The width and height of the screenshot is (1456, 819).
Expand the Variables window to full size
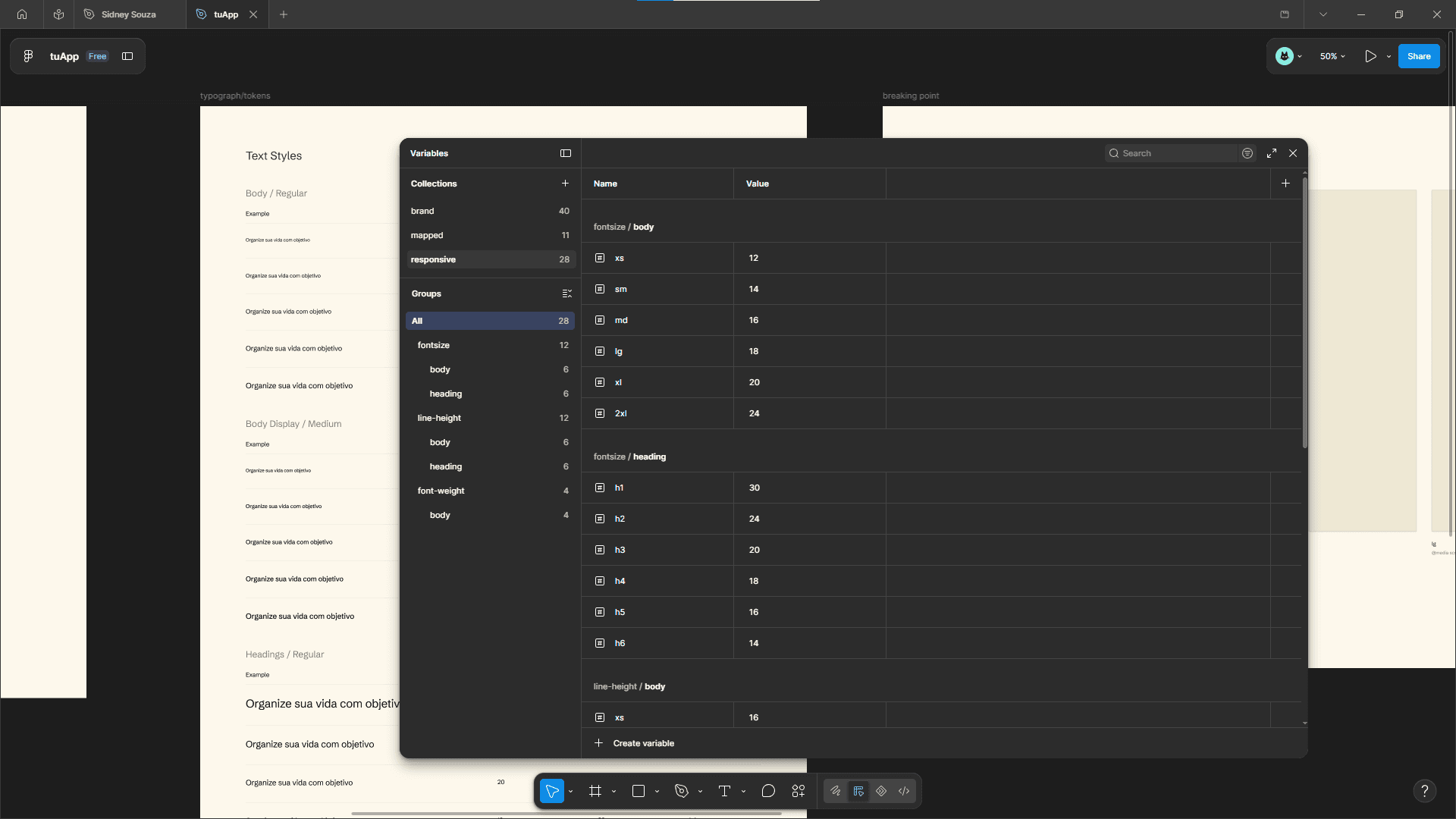1272,153
